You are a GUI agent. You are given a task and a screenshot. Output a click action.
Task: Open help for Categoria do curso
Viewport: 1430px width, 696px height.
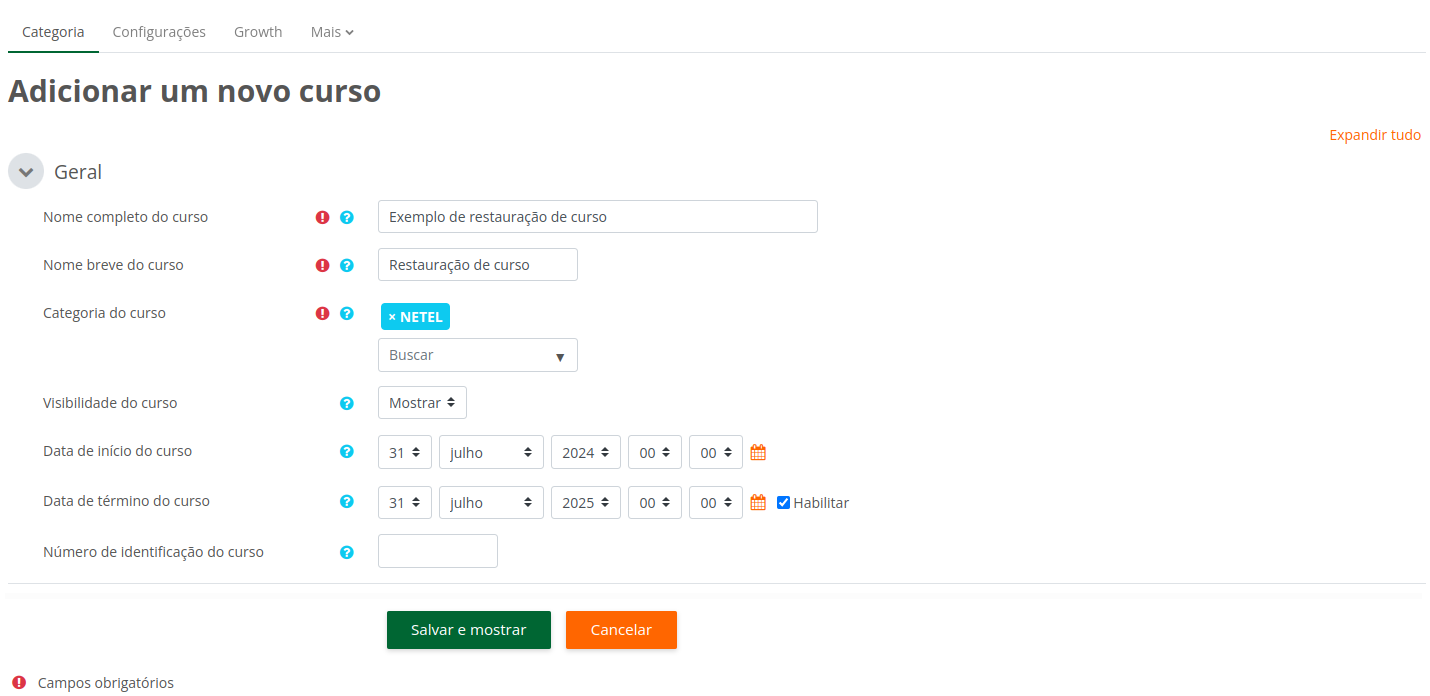[347, 313]
